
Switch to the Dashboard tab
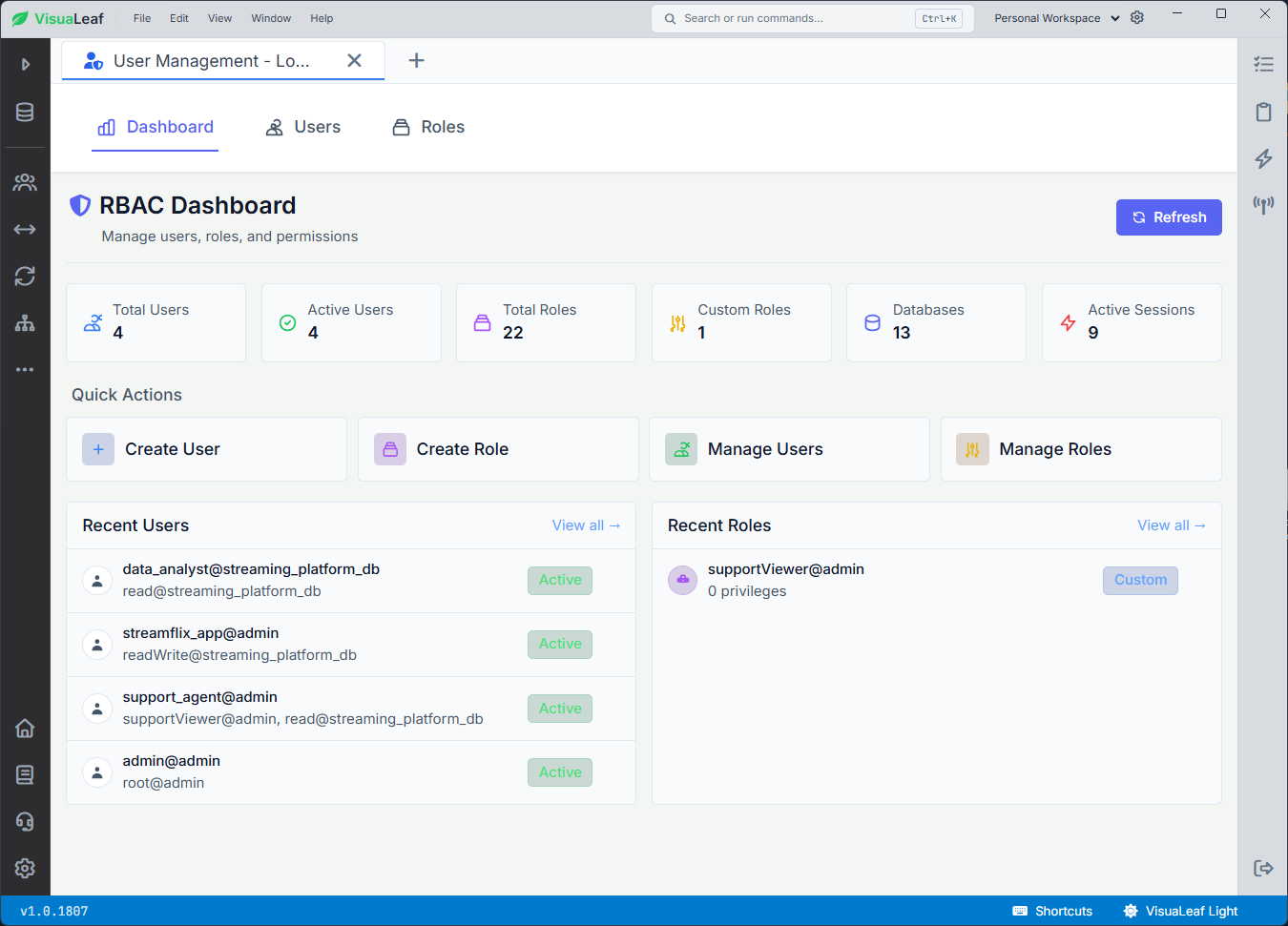[x=156, y=127]
